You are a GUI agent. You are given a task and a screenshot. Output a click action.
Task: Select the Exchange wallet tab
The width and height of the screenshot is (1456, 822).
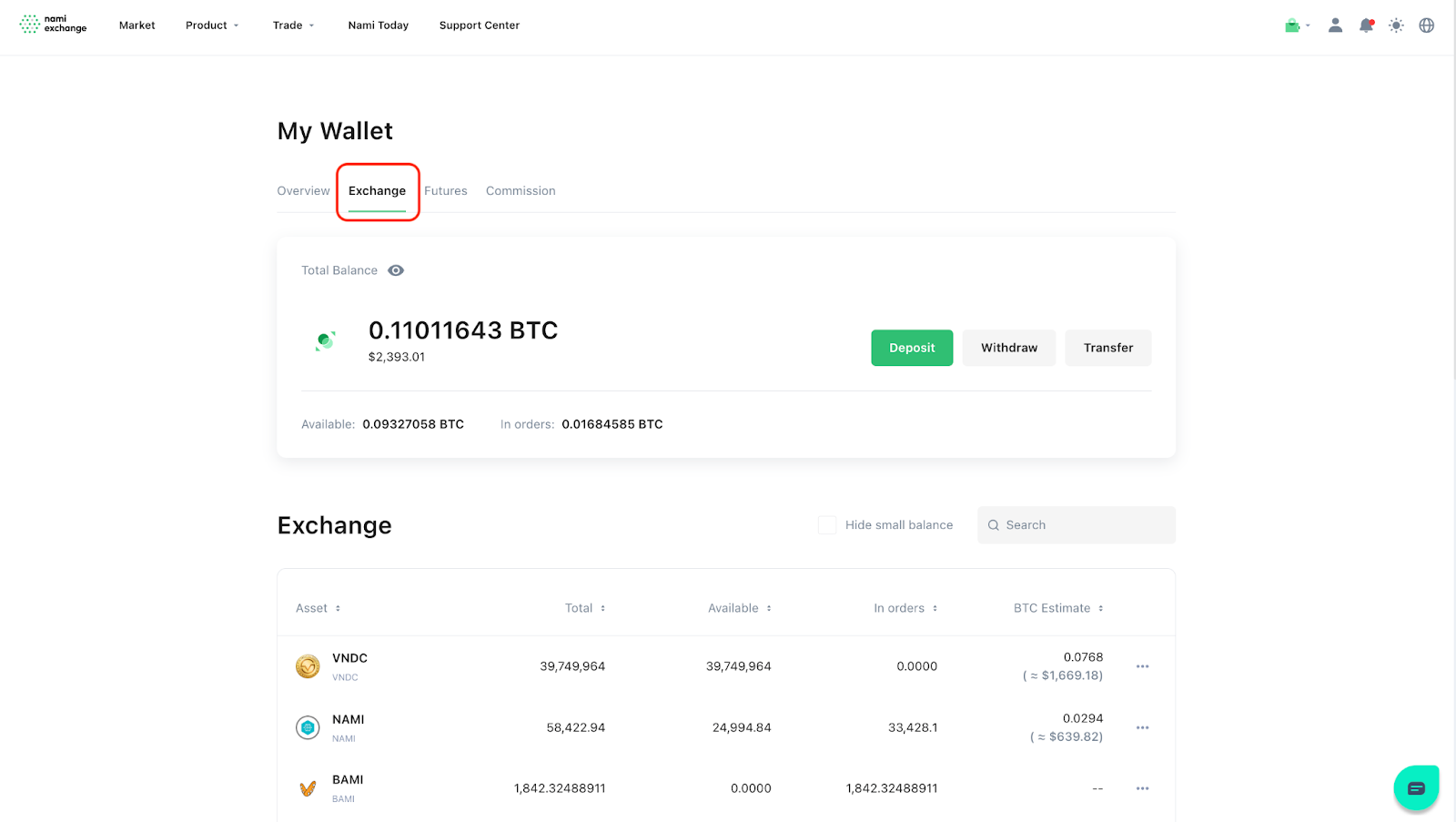(377, 191)
